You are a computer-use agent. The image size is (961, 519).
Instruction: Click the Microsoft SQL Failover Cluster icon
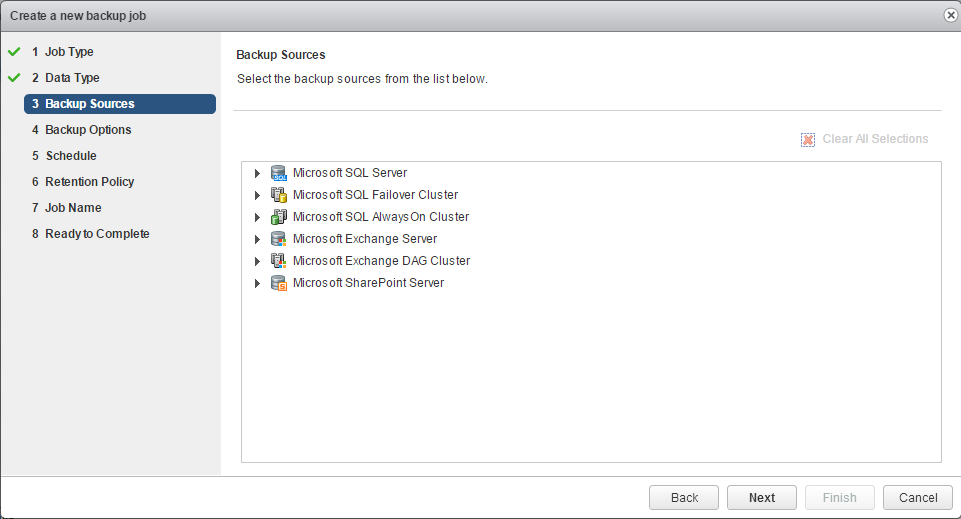click(x=279, y=195)
